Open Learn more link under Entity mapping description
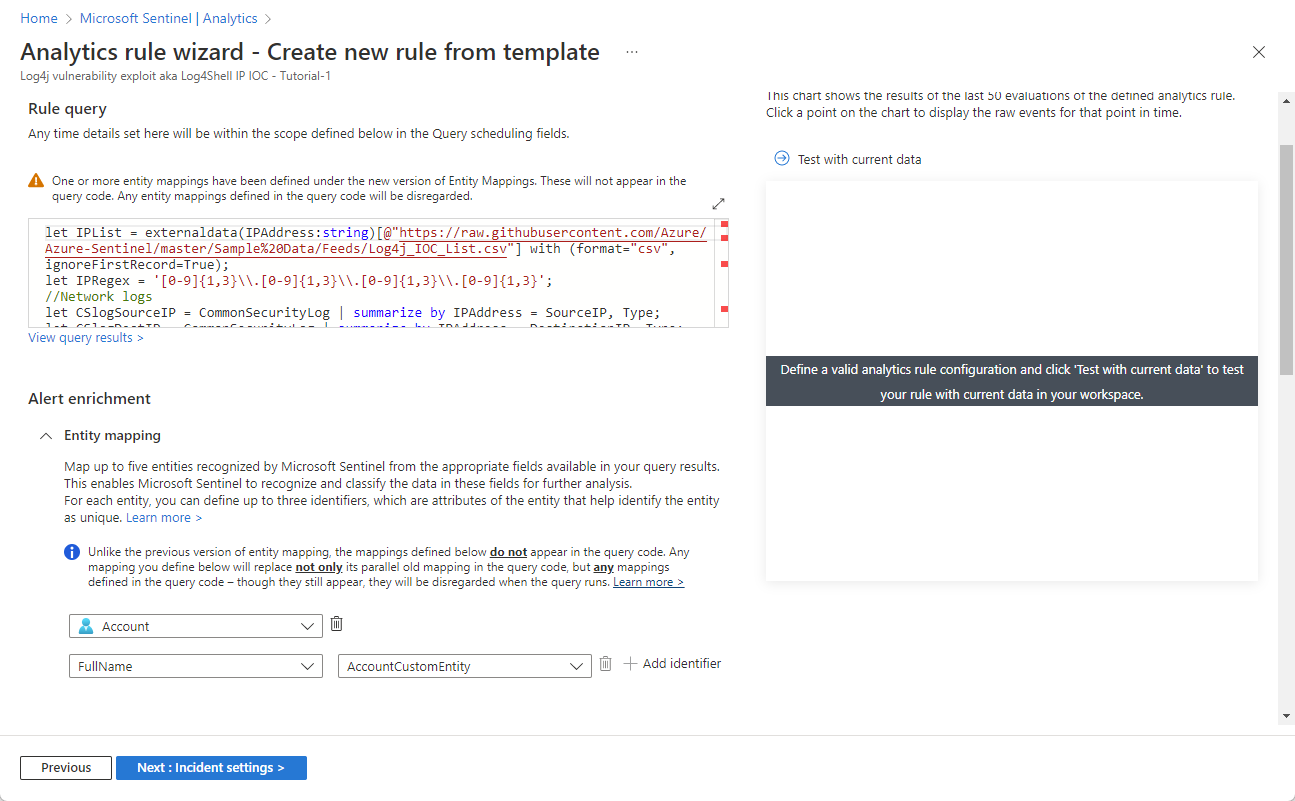Screen dimensions: 1295x801 pos(164,518)
